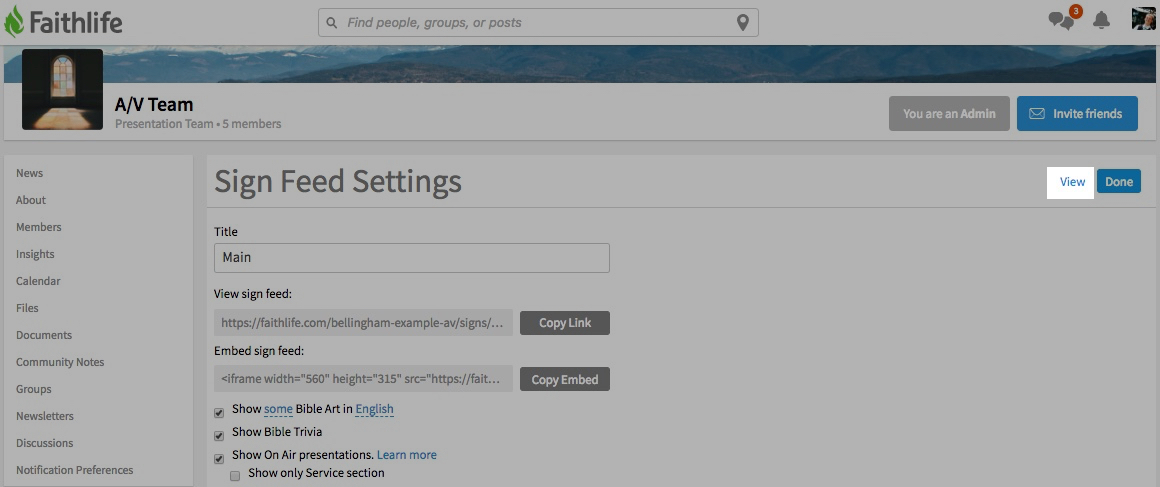The height and width of the screenshot is (487, 1160).
Task: Click the Title input containing Main
Action: tap(412, 258)
